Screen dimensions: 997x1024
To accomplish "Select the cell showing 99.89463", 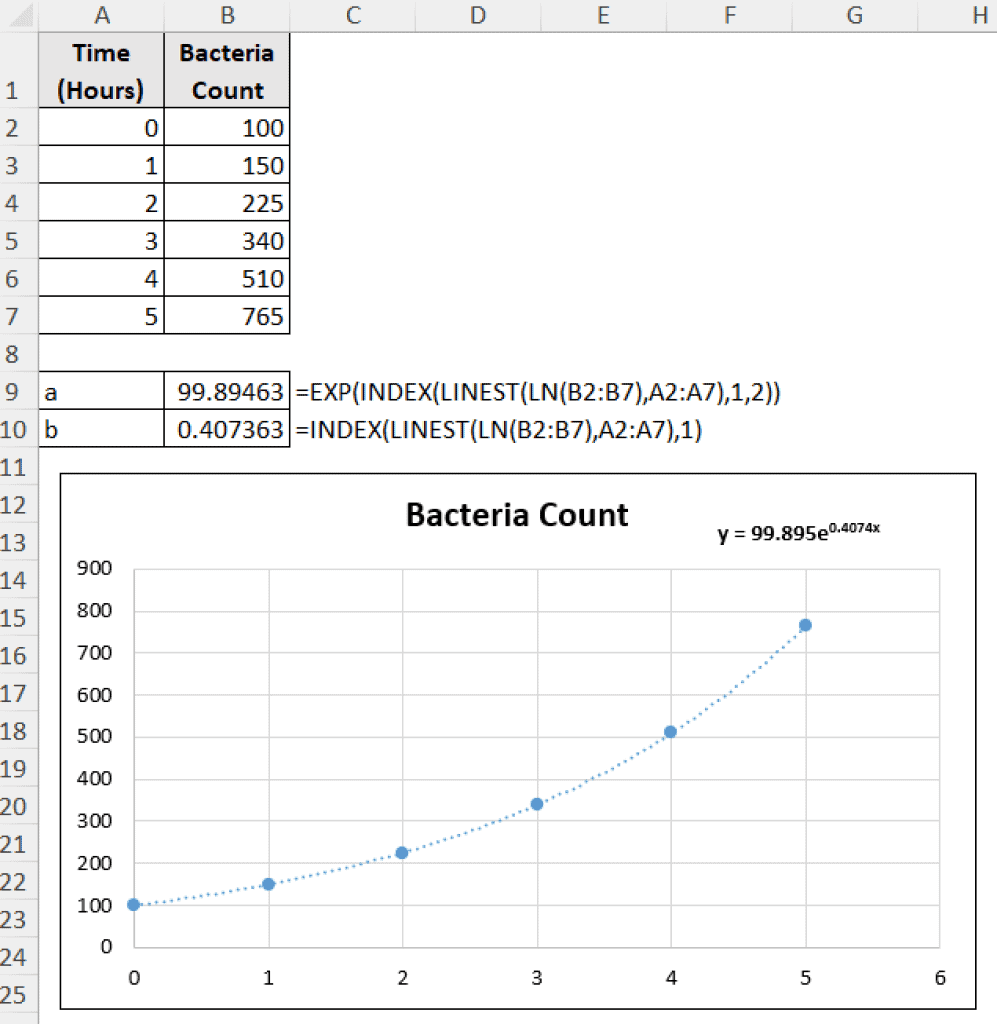I will (226, 392).
